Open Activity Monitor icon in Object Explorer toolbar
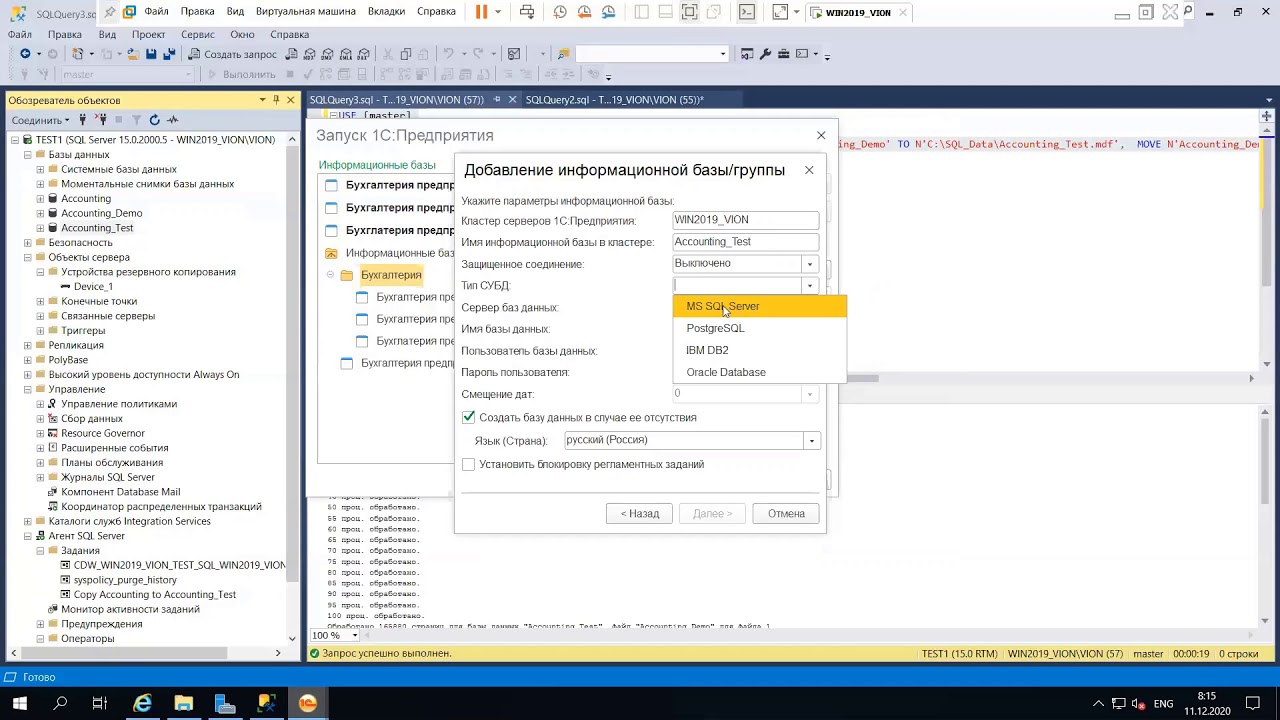Viewport: 1280px width, 720px height. pyautogui.click(x=172, y=120)
